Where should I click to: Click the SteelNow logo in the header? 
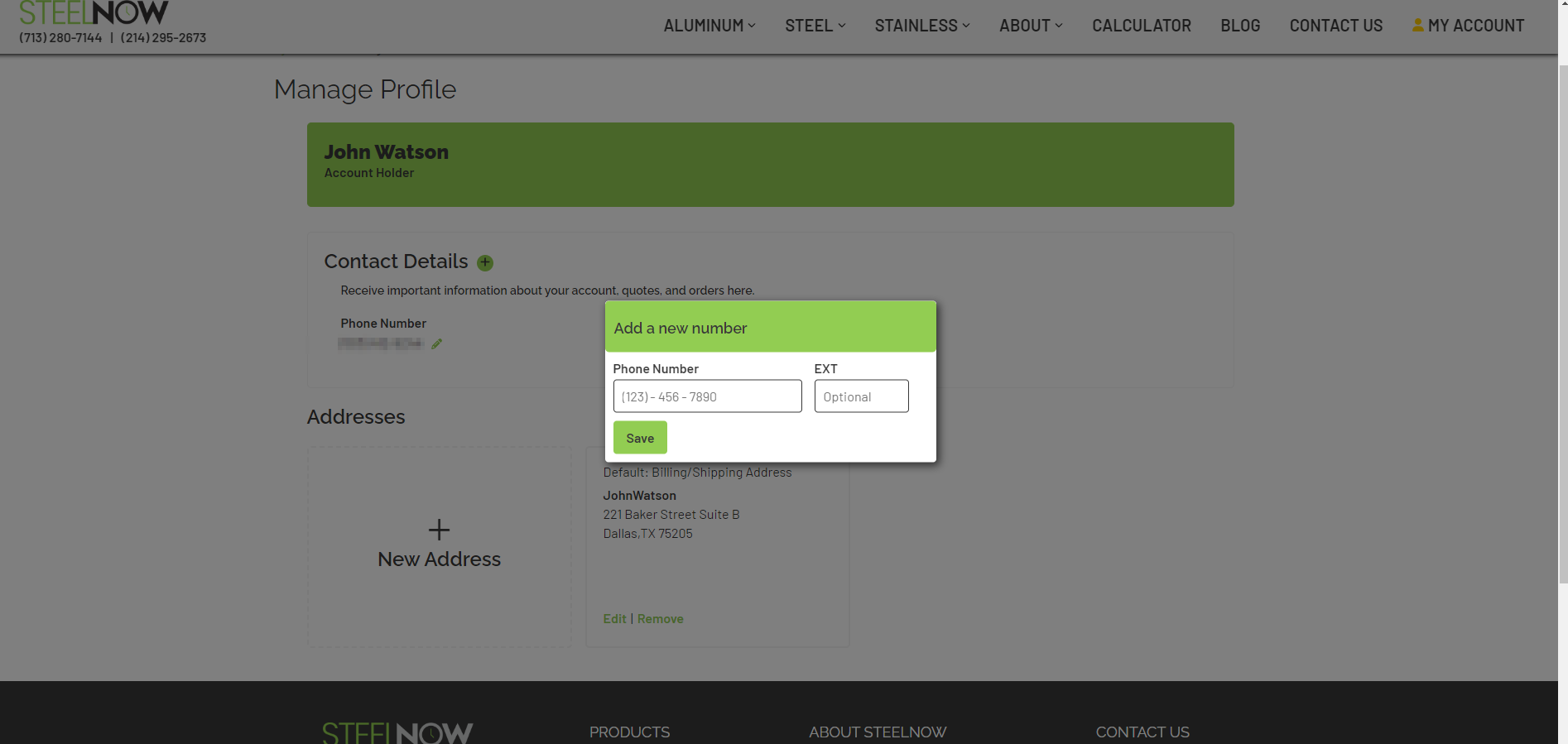click(x=94, y=12)
